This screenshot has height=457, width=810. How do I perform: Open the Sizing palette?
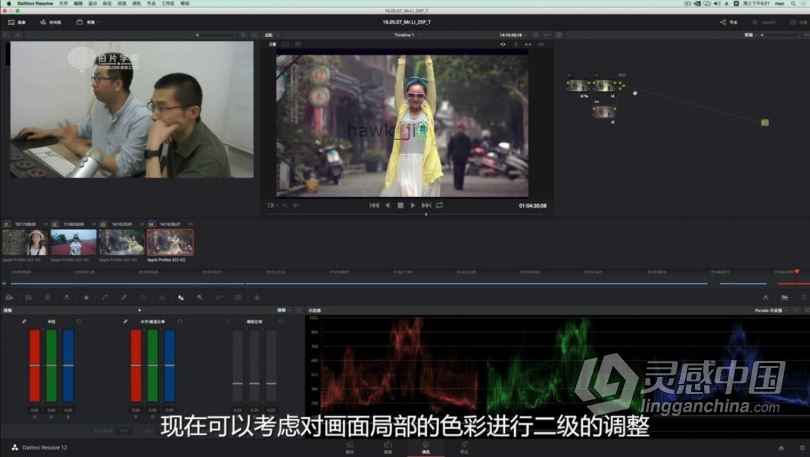219,297
